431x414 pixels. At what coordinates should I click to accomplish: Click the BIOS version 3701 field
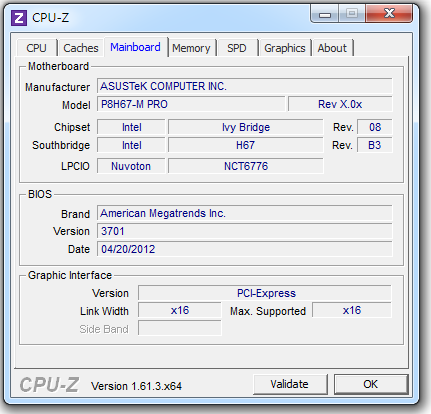(x=245, y=231)
